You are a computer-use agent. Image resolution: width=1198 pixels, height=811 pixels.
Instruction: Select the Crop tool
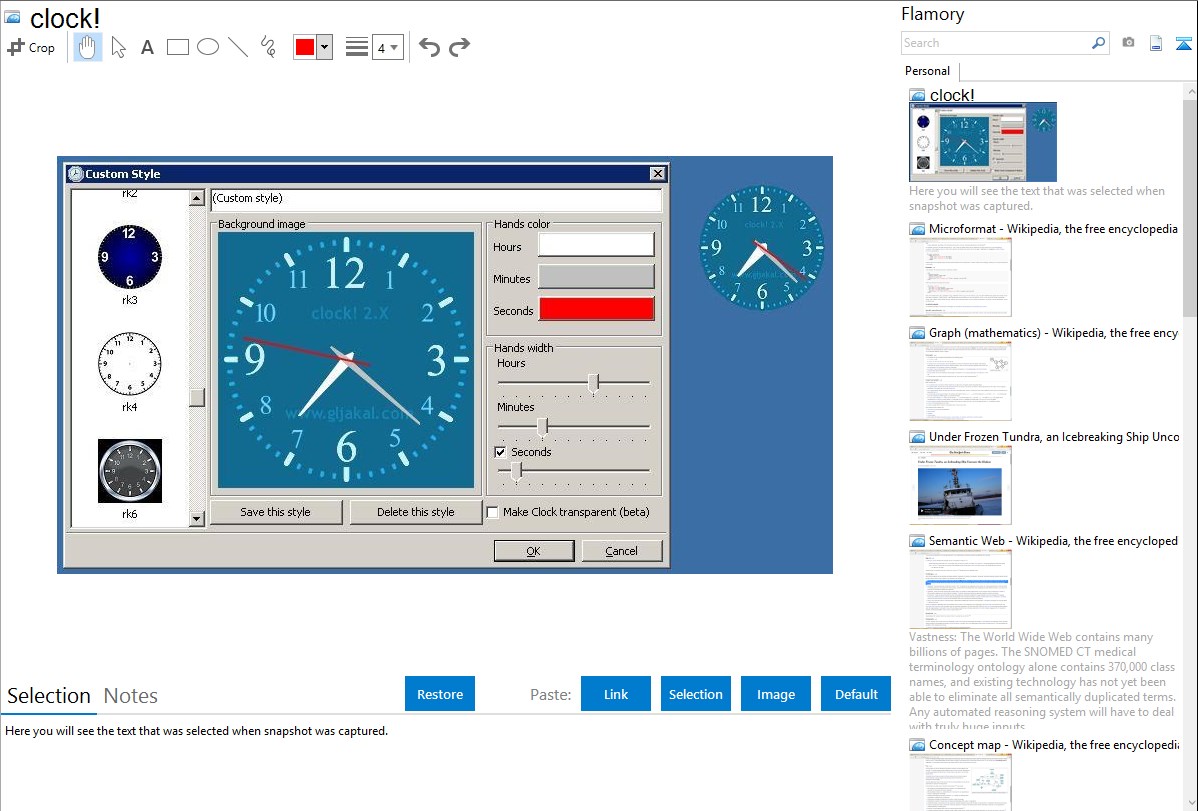pos(31,47)
